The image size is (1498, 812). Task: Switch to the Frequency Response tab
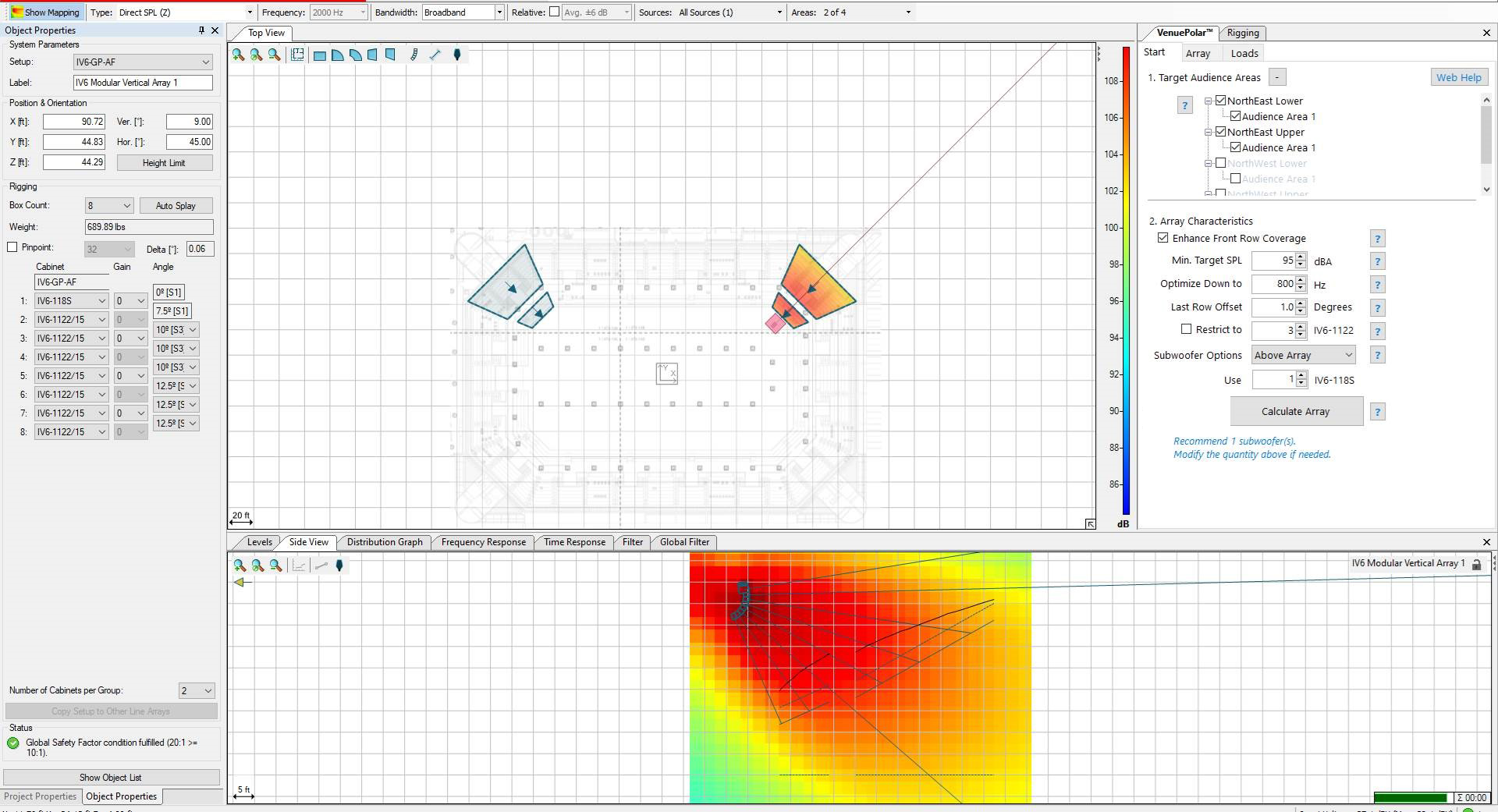point(483,541)
